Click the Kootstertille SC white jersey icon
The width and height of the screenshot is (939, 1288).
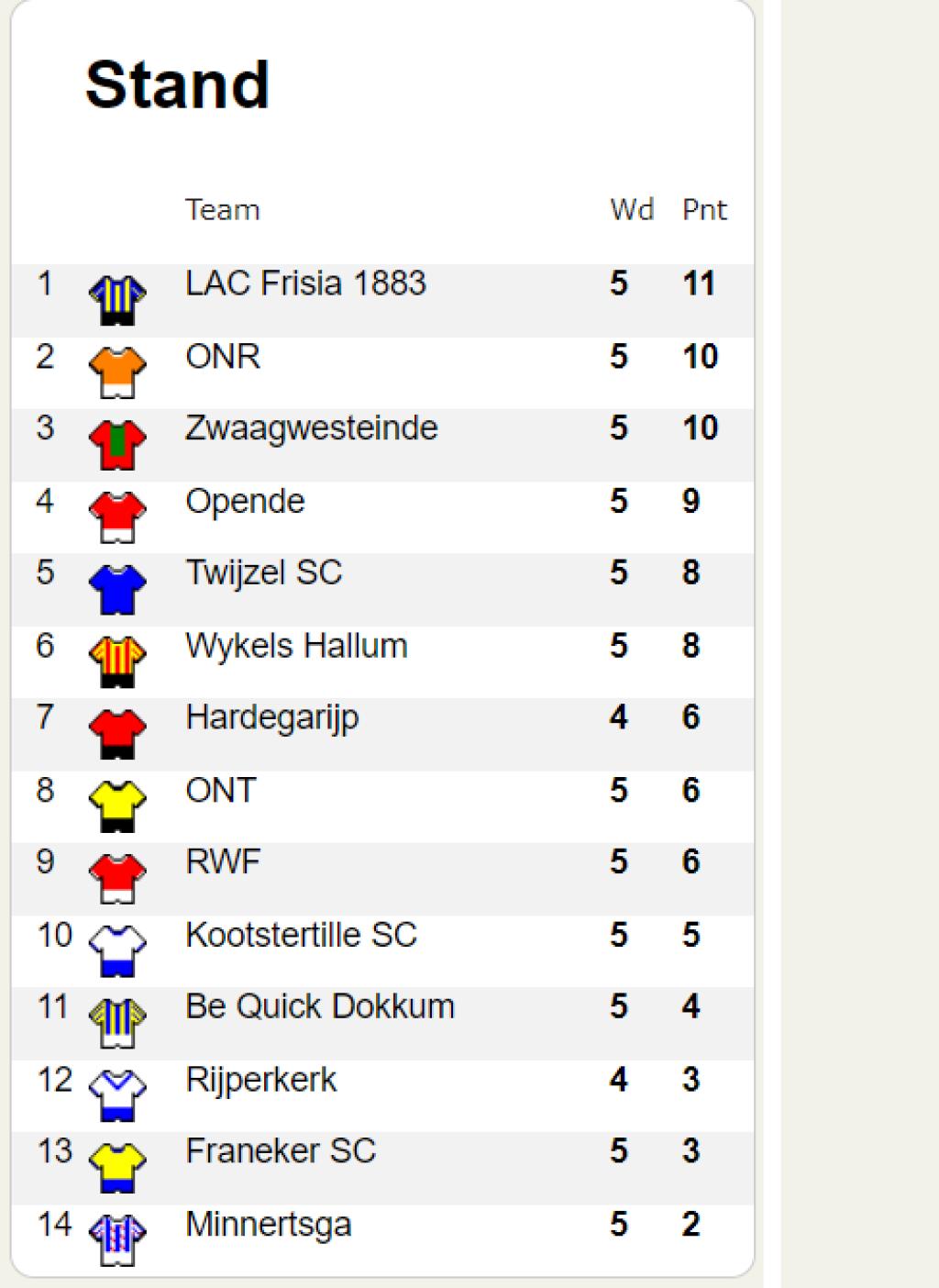click(x=117, y=951)
